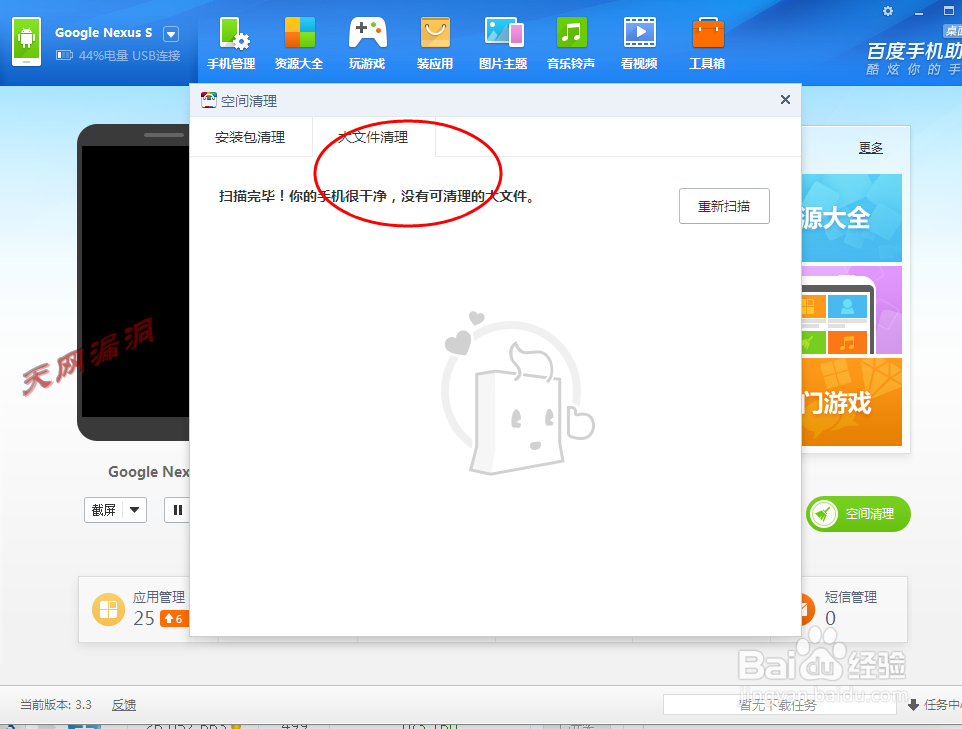962x729 pixels.
Task: Select the 大文件清理 tab
Action: click(x=373, y=138)
